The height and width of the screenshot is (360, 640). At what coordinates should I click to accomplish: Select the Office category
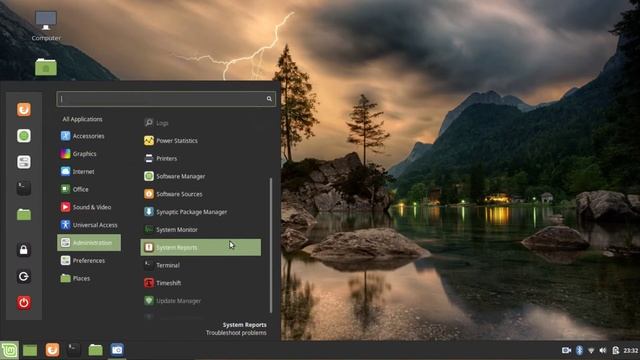[x=89, y=189]
